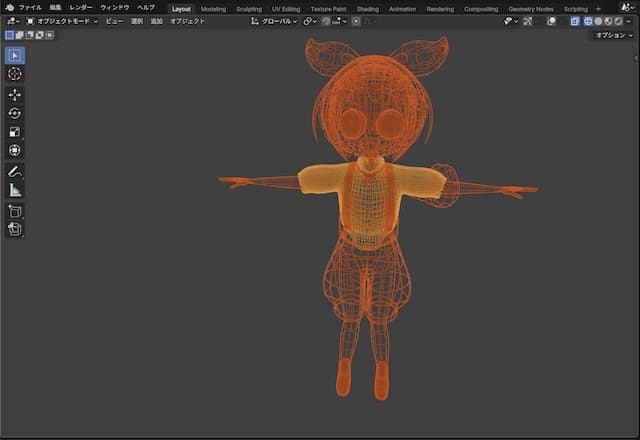Activate the Move tool
This screenshot has height=440, width=640.
pyautogui.click(x=15, y=94)
